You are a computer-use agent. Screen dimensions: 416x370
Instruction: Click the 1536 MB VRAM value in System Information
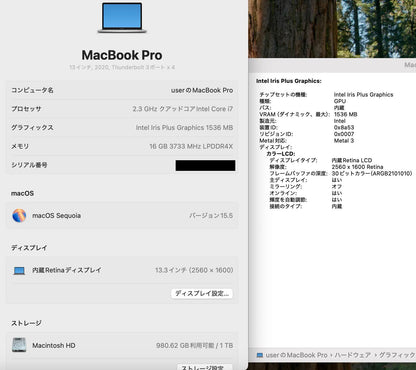345,114
